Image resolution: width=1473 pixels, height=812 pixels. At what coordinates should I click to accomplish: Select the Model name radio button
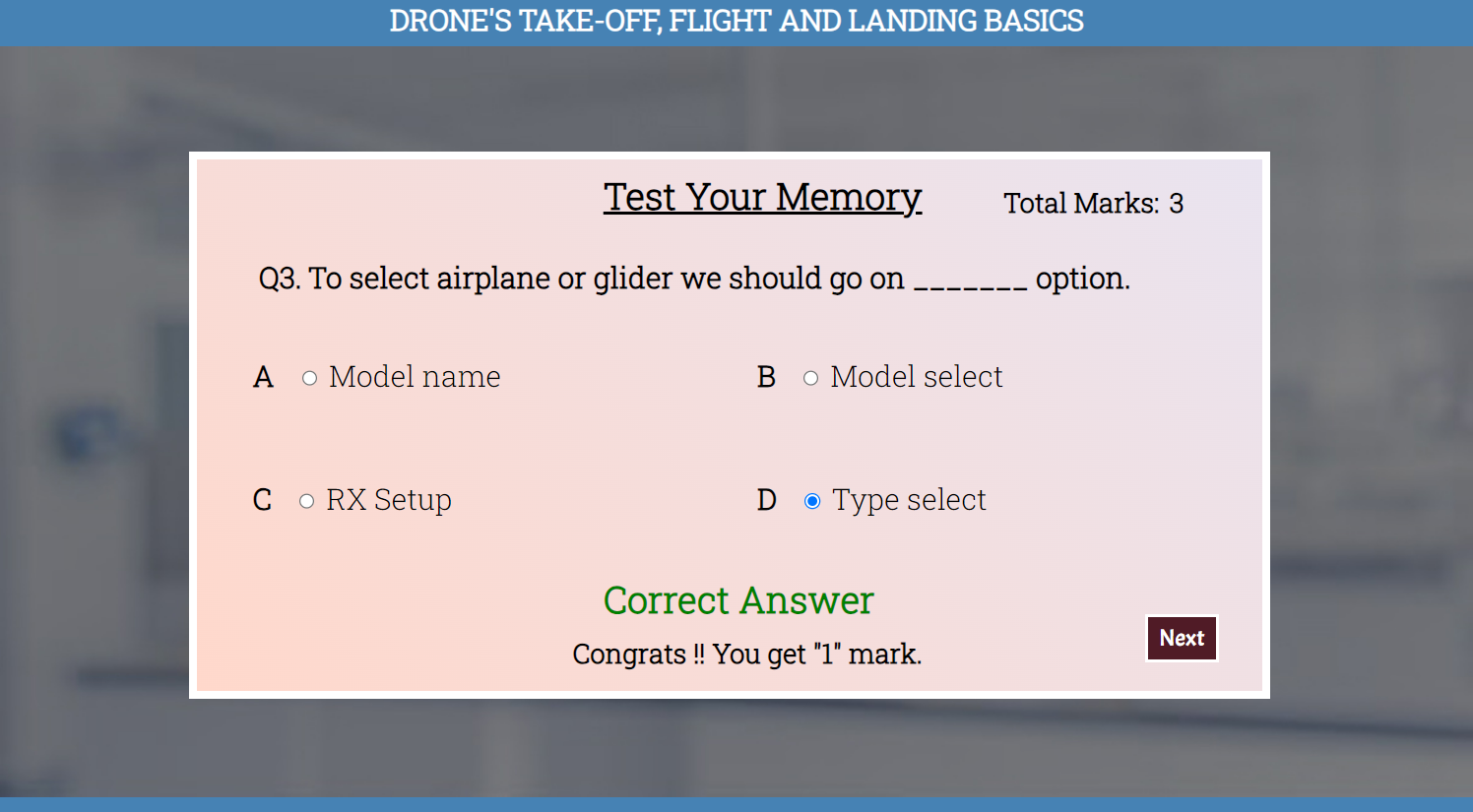coord(309,378)
